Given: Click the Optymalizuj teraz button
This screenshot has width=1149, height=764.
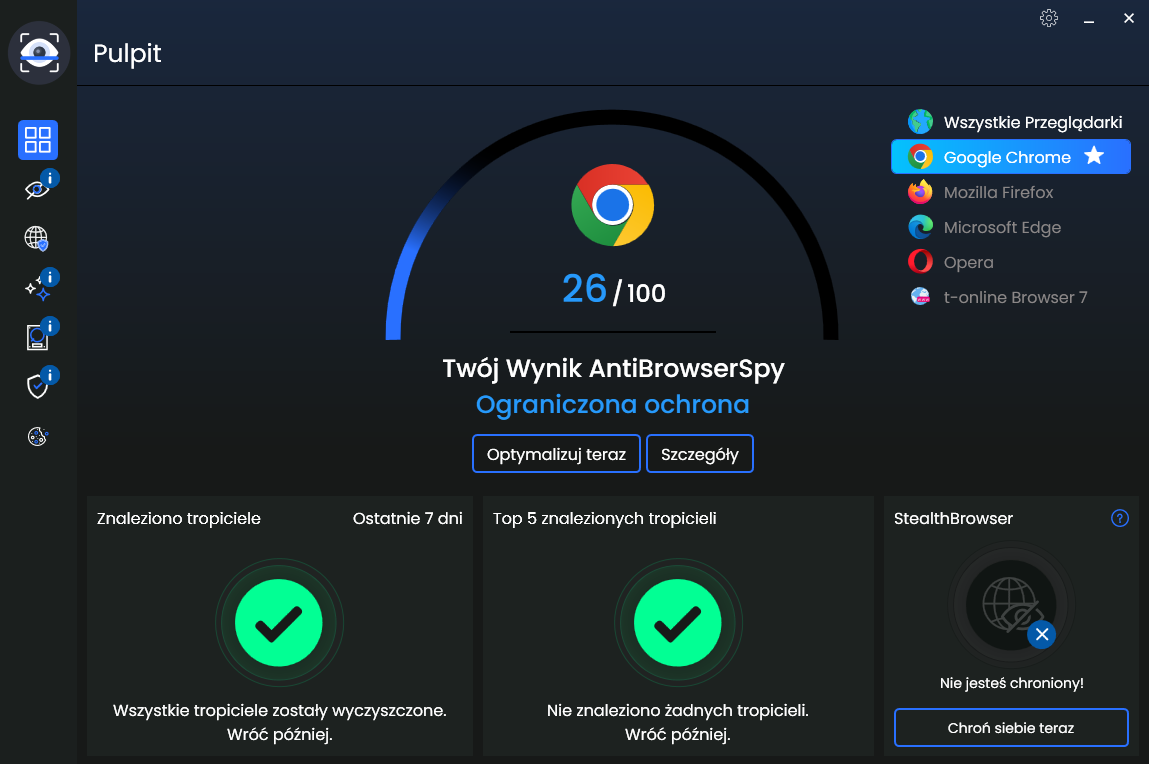Looking at the screenshot, I should [556, 454].
